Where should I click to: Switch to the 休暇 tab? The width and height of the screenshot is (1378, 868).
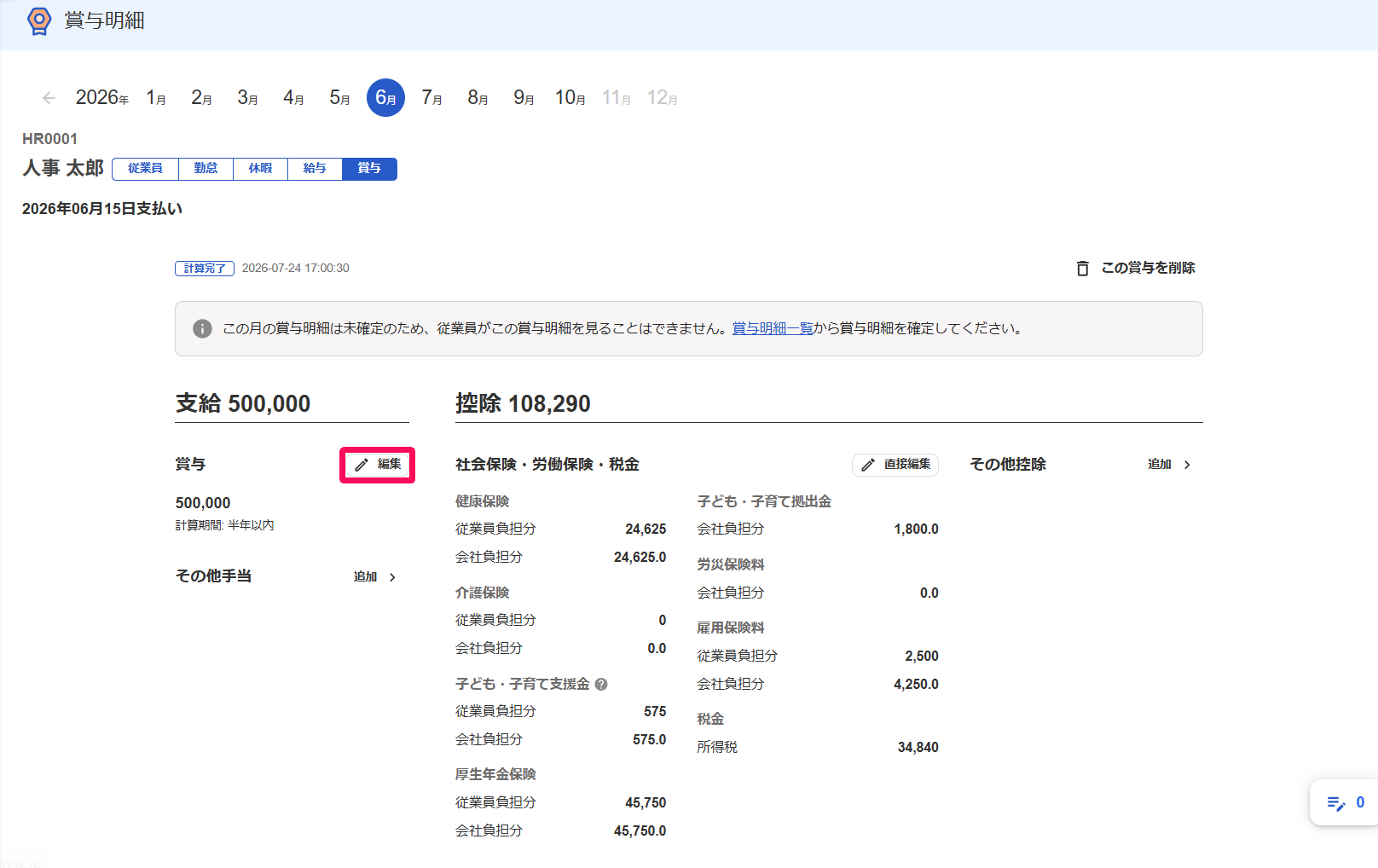click(x=260, y=169)
